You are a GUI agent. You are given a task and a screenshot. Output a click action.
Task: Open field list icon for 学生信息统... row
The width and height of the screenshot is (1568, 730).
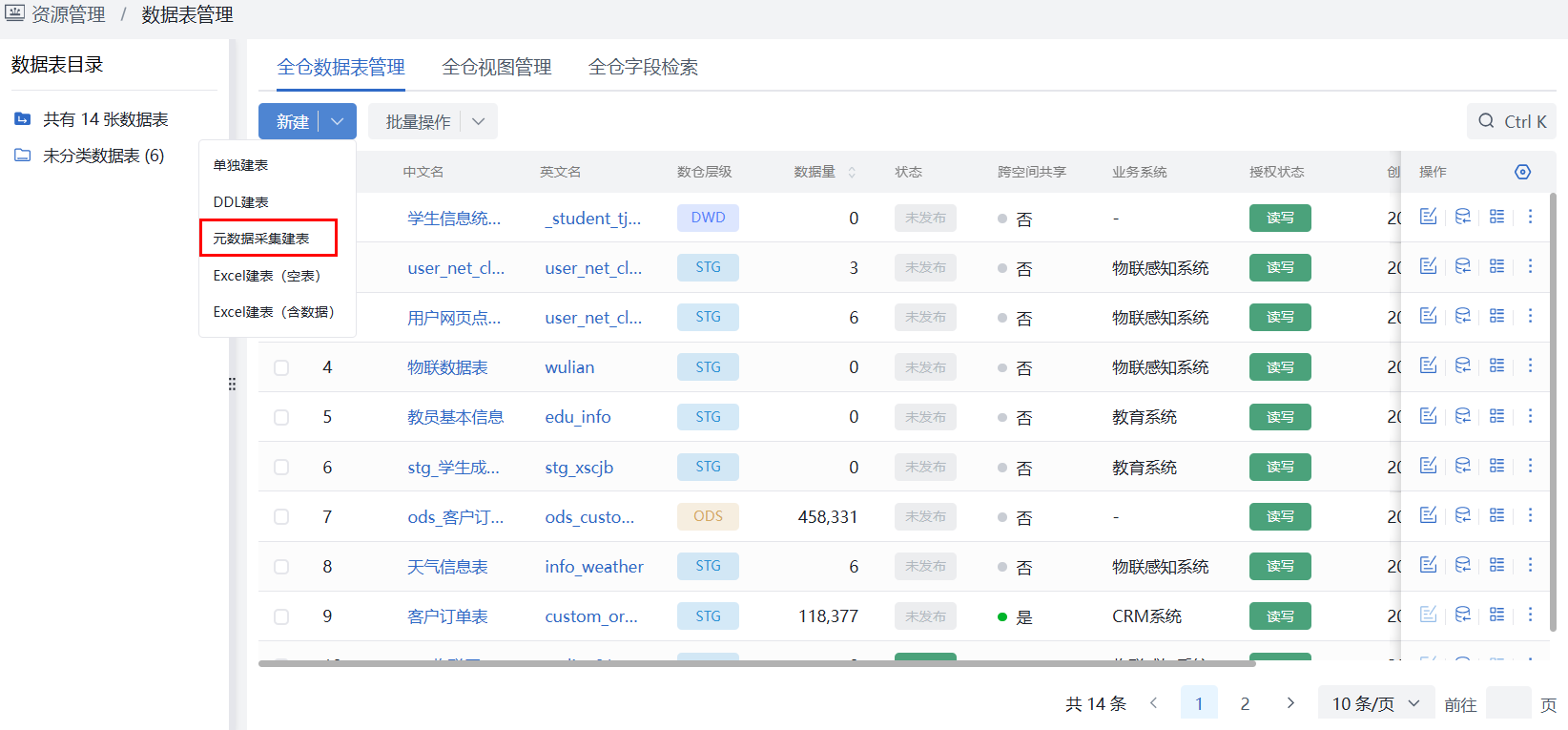pos(1496,217)
